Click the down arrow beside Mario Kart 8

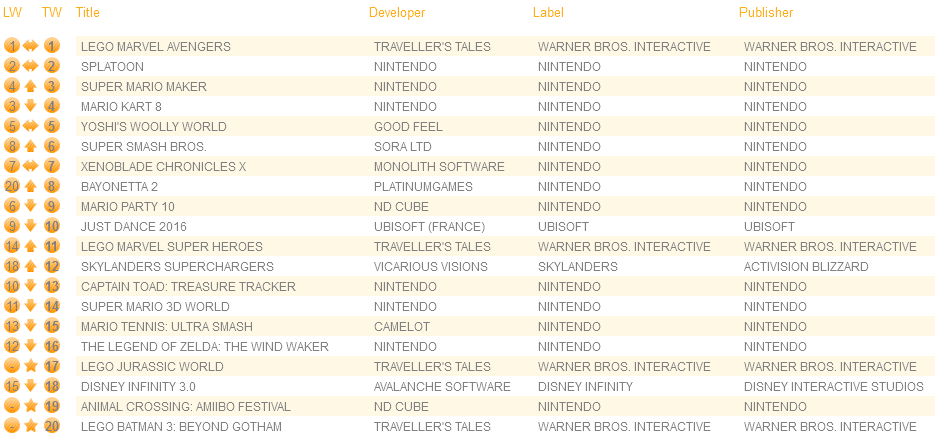click(31, 106)
